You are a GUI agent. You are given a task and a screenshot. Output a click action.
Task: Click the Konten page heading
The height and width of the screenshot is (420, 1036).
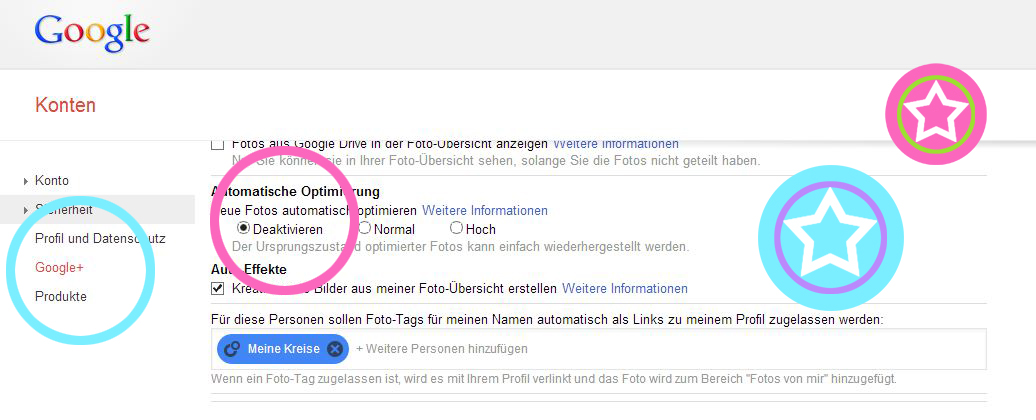pyautogui.click(x=65, y=105)
